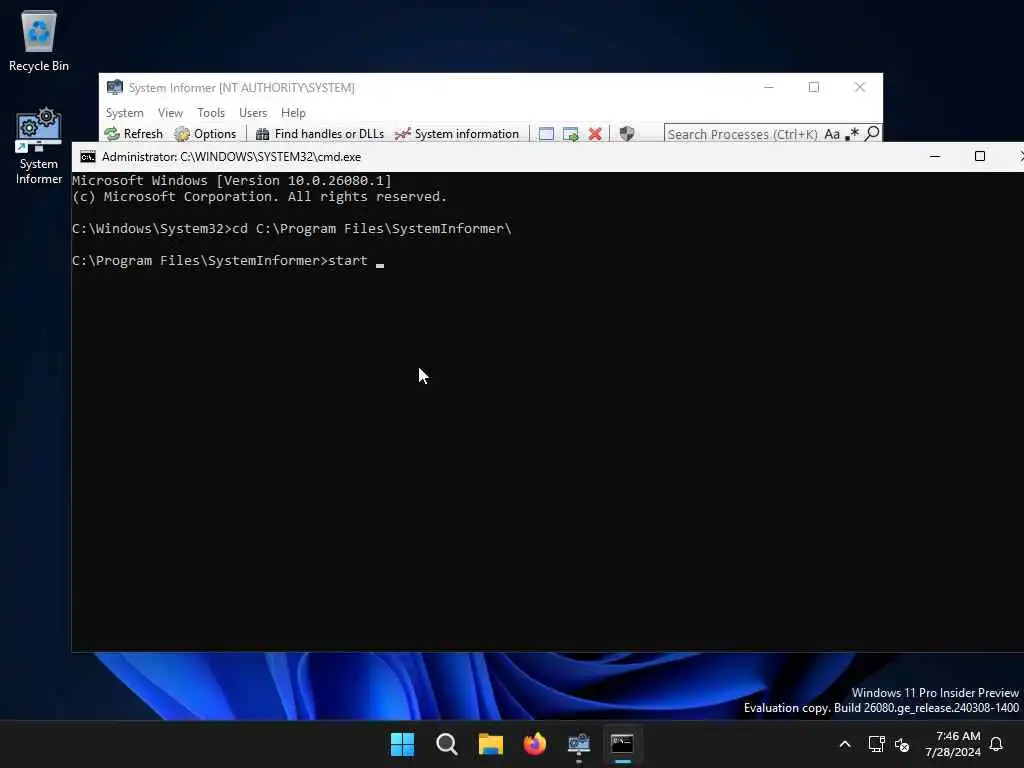Open taskbar Search
Image resolution: width=1024 pixels, height=768 pixels.
tap(447, 744)
